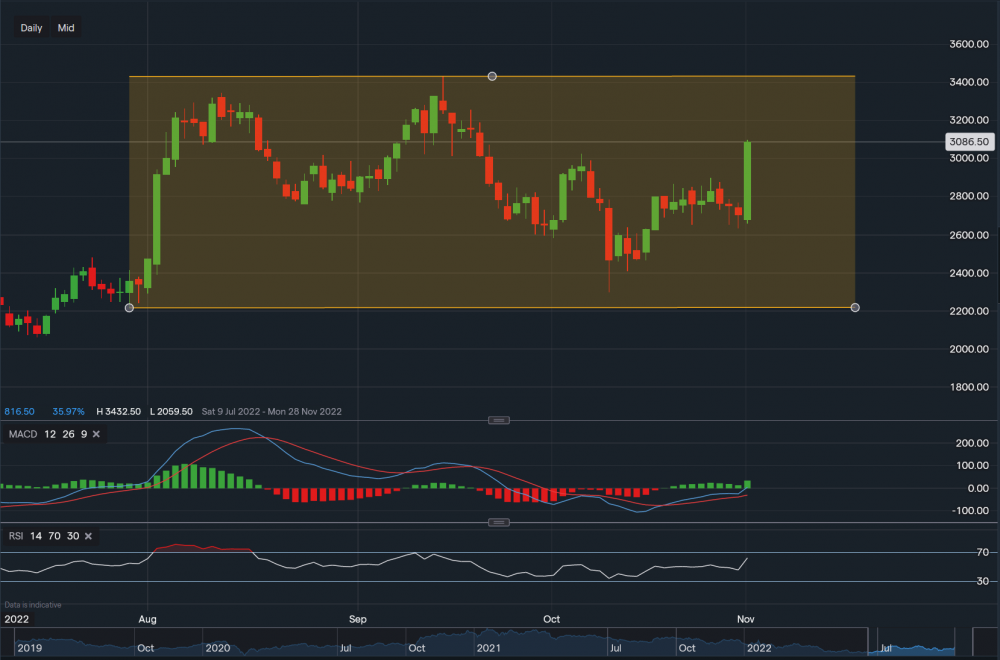Click the resize grip above the RSI pane
This screenshot has height=660, width=1000.
[x=501, y=523]
